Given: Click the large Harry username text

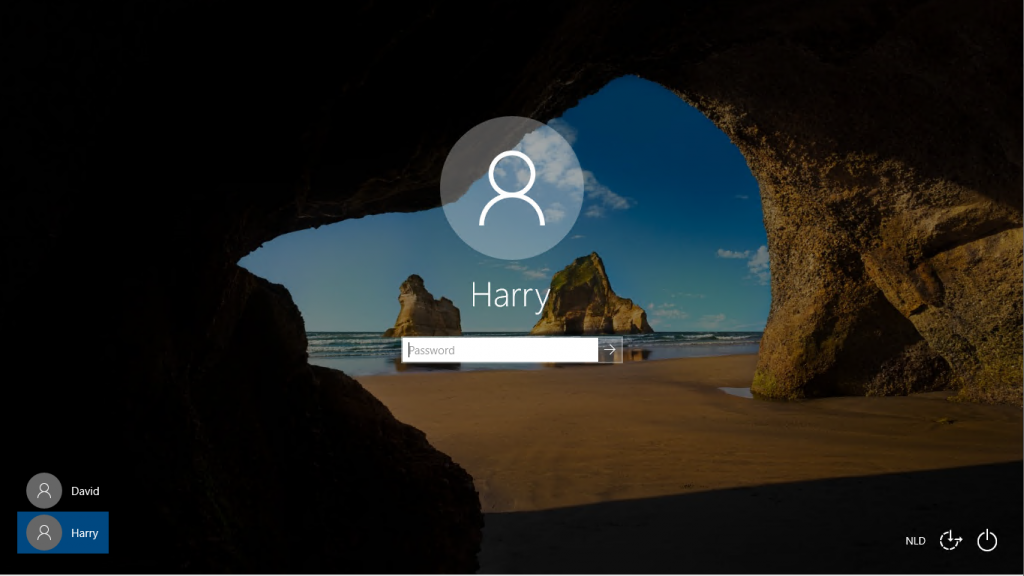Looking at the screenshot, I should pyautogui.click(x=511, y=295).
